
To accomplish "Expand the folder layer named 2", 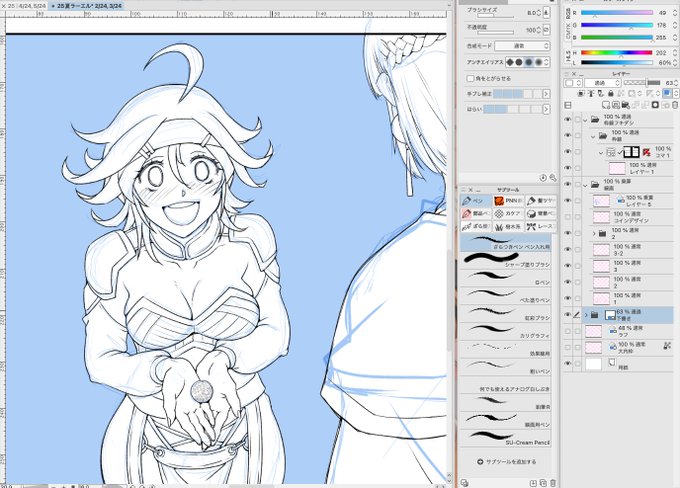I will [594, 233].
